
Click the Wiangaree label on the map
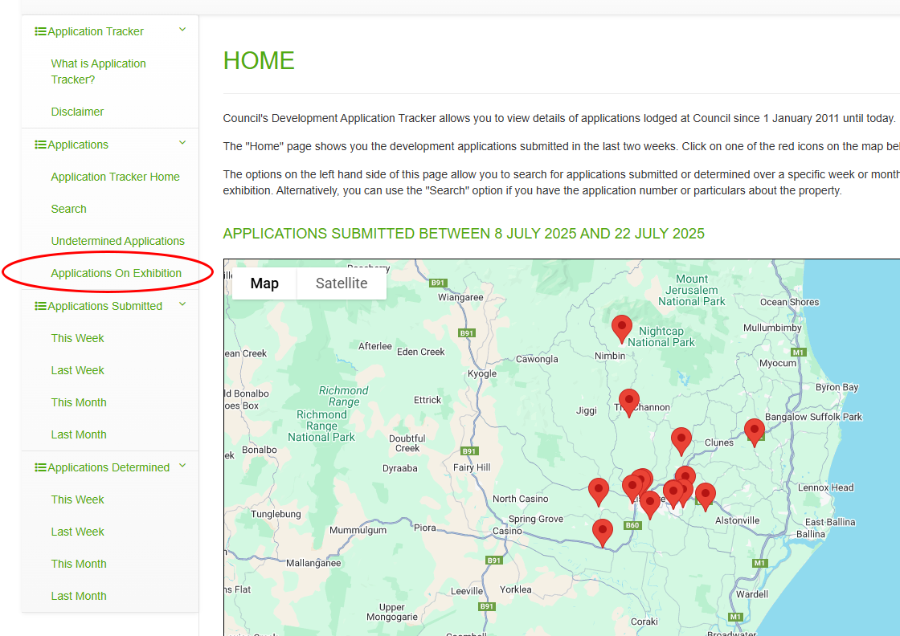(460, 297)
